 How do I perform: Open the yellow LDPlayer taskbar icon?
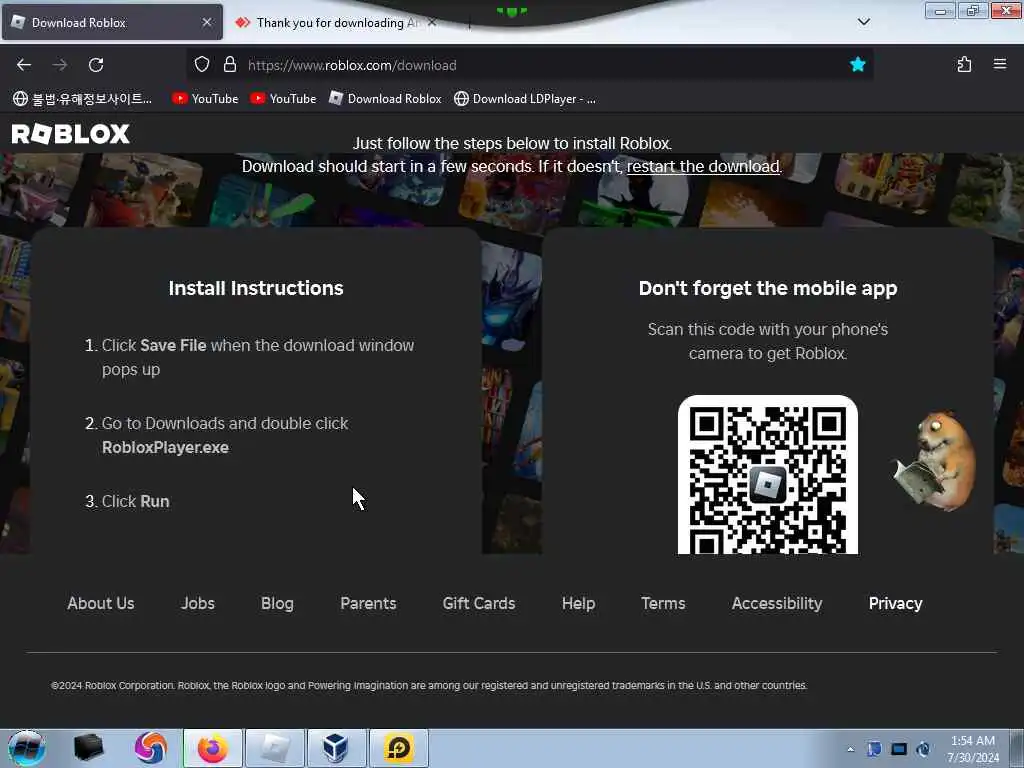(x=398, y=748)
